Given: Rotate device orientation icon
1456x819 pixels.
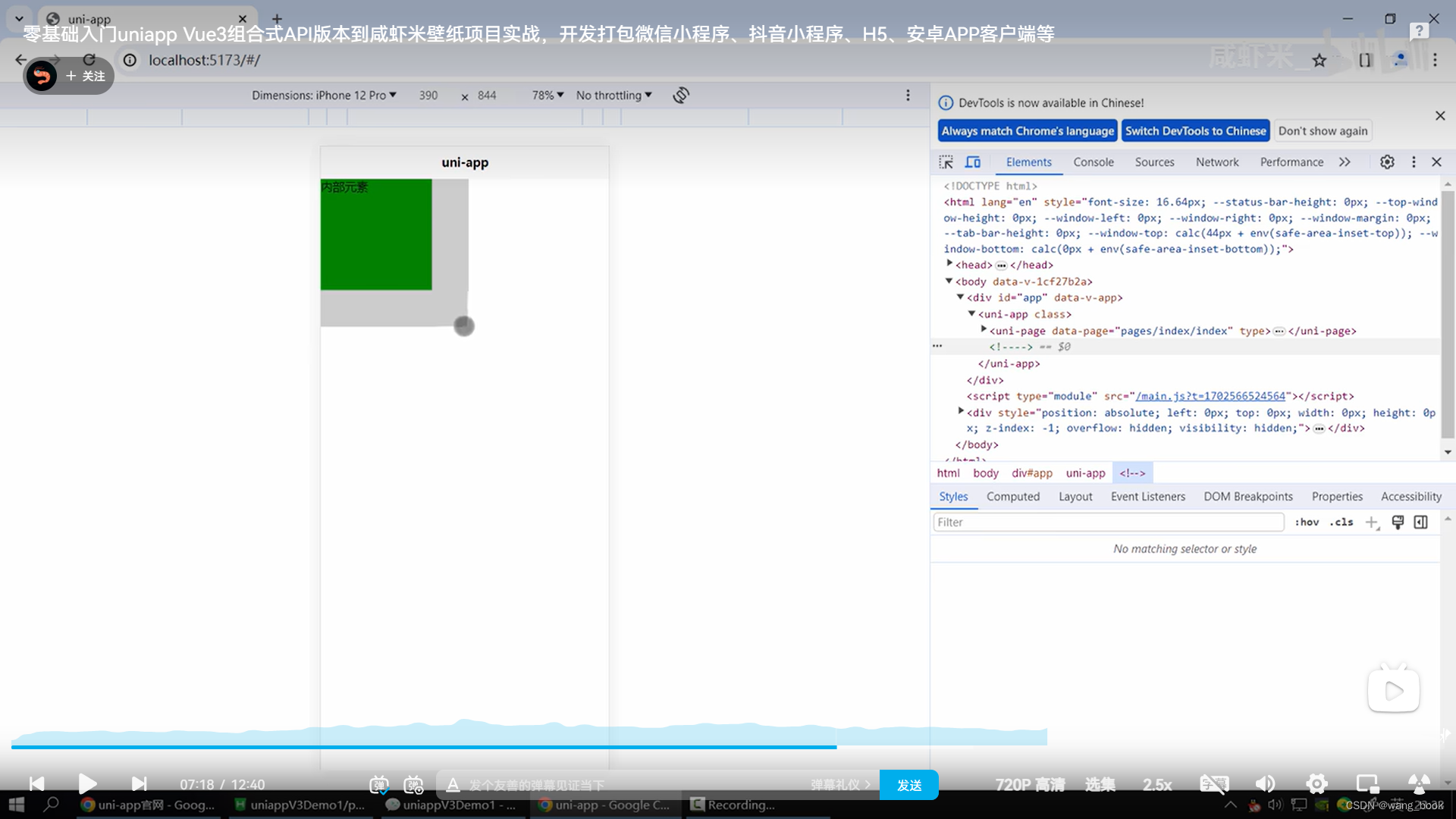Looking at the screenshot, I should point(681,96).
